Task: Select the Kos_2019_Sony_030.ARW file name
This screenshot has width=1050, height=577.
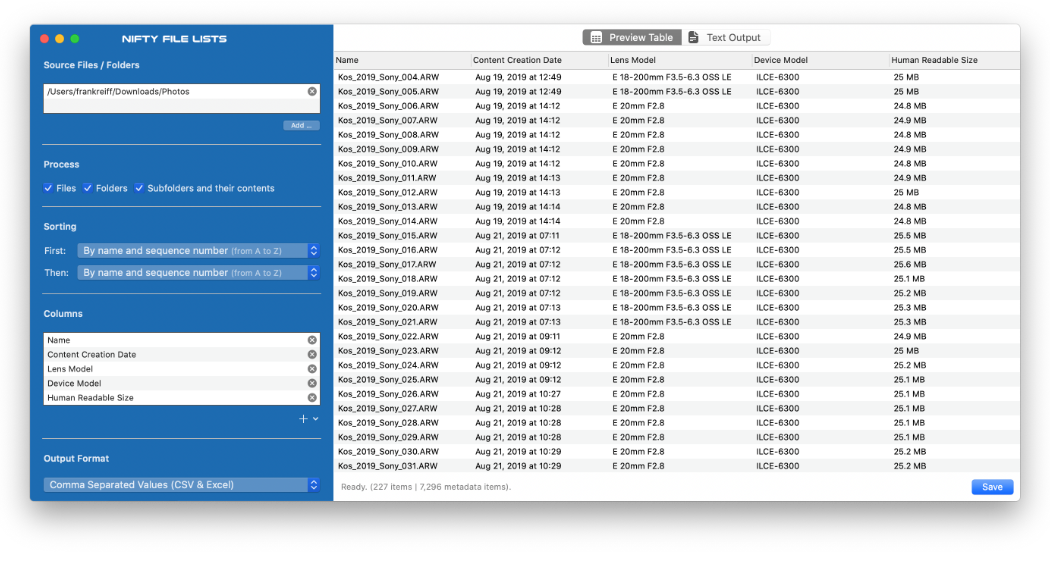Action: (388, 451)
